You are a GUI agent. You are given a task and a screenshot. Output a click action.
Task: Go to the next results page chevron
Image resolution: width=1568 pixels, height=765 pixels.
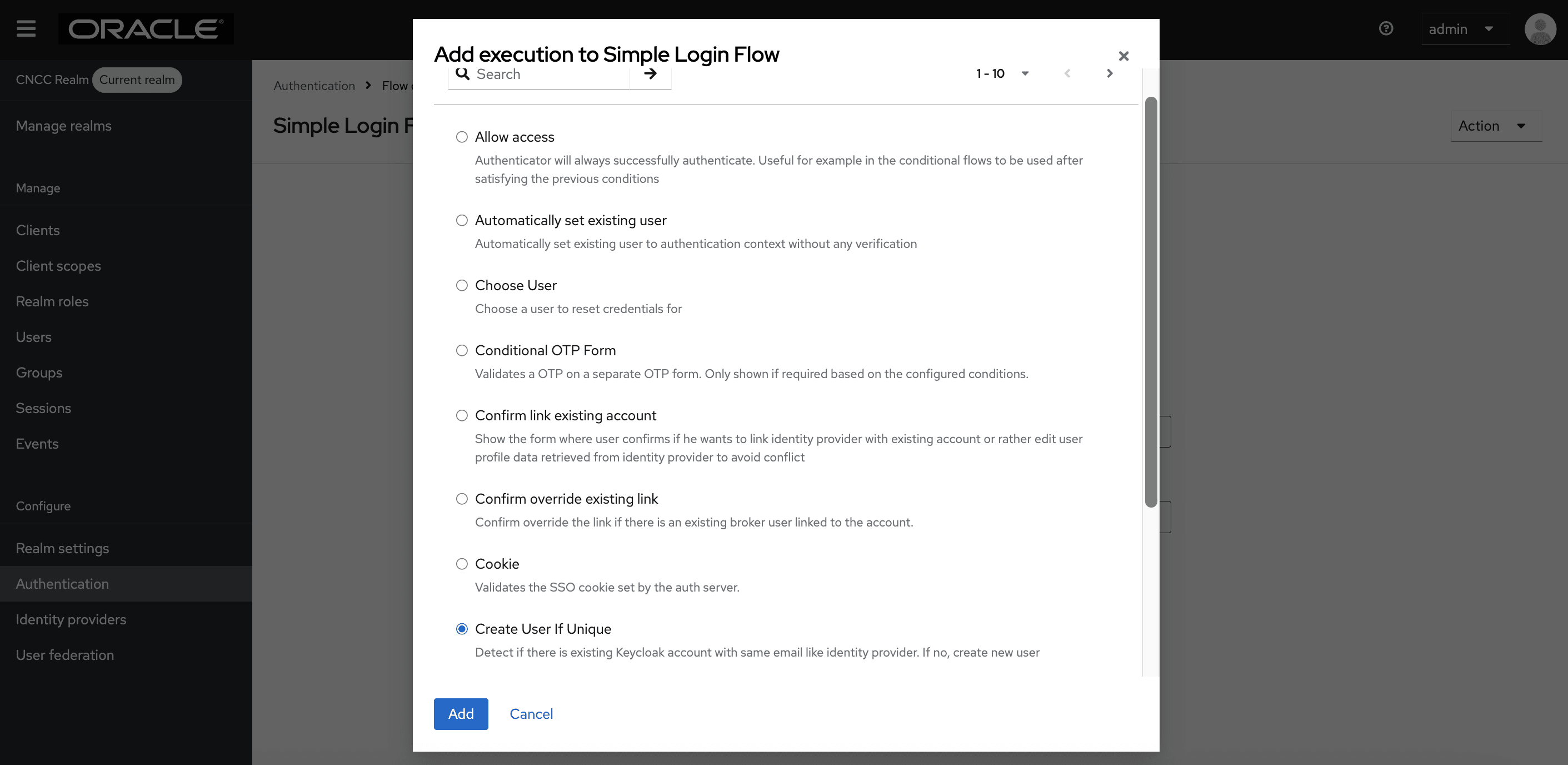pyautogui.click(x=1109, y=73)
